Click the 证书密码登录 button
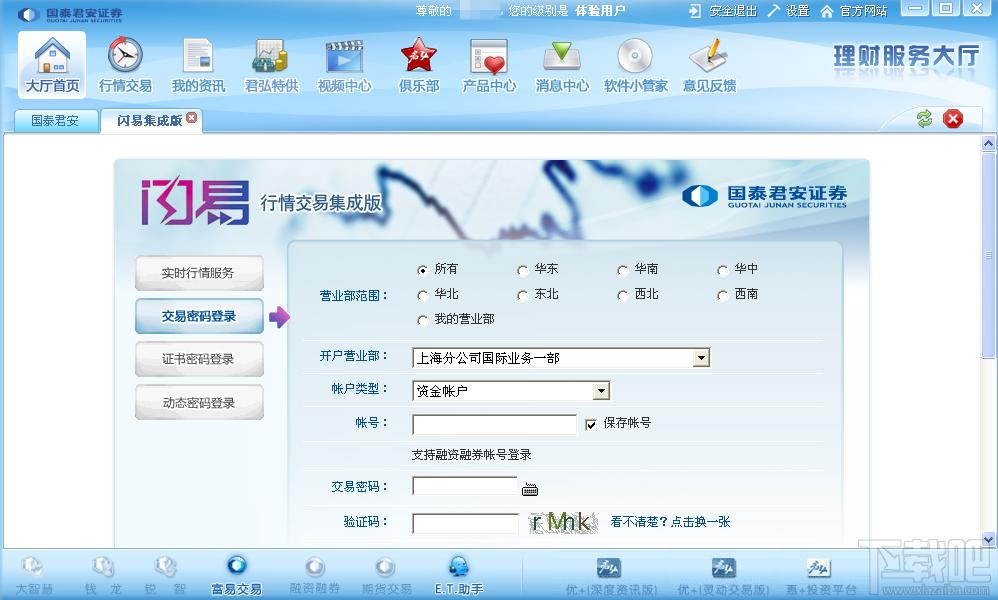 coord(199,359)
